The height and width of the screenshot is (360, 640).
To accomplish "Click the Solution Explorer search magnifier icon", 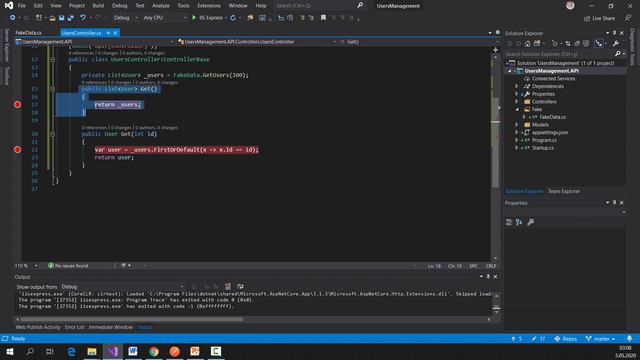I will click(x=618, y=54).
